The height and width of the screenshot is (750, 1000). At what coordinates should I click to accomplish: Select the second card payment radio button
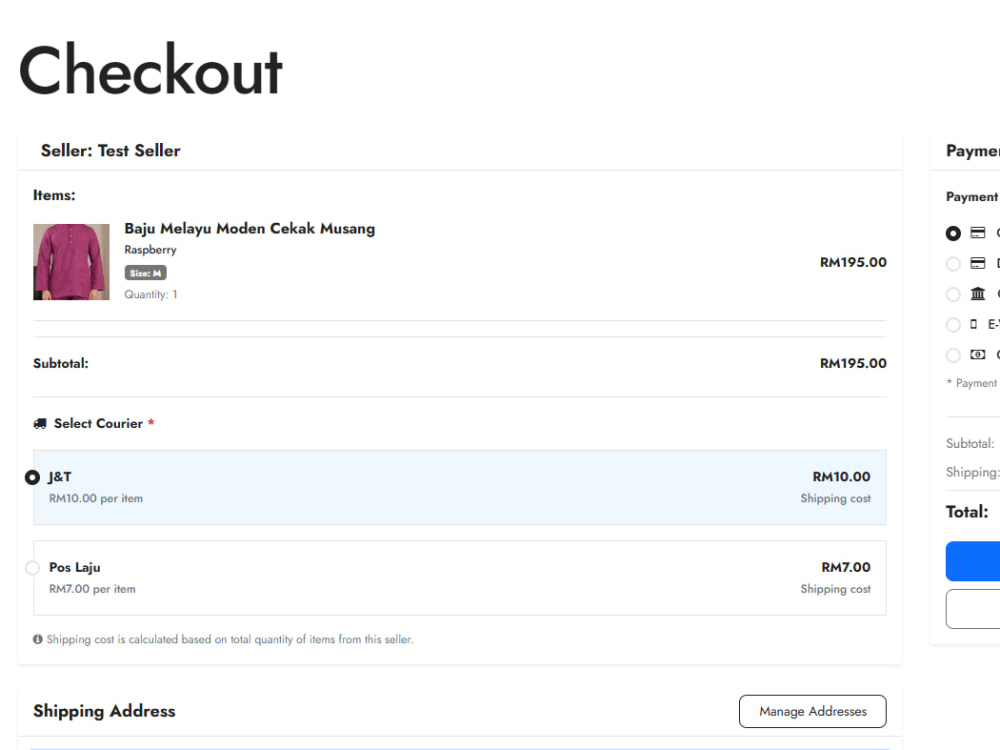pyautogui.click(x=953, y=263)
